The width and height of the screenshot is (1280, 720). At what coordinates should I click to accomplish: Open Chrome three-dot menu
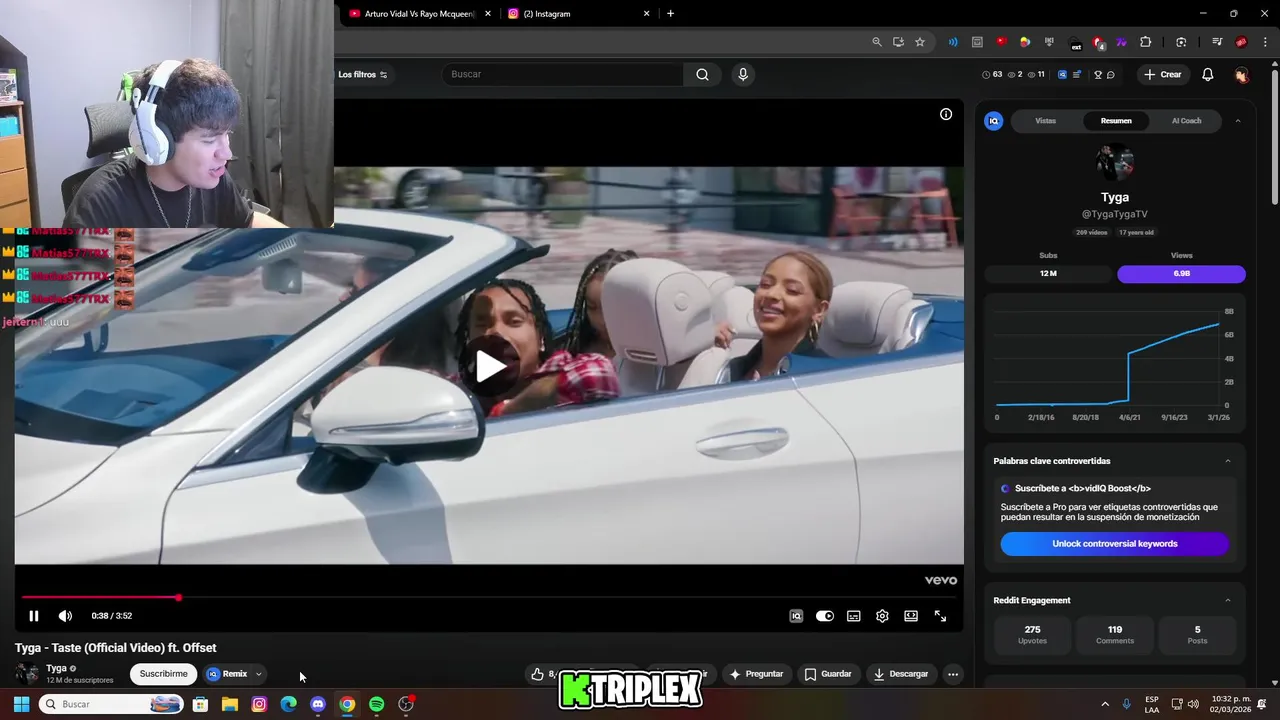coord(1265,42)
